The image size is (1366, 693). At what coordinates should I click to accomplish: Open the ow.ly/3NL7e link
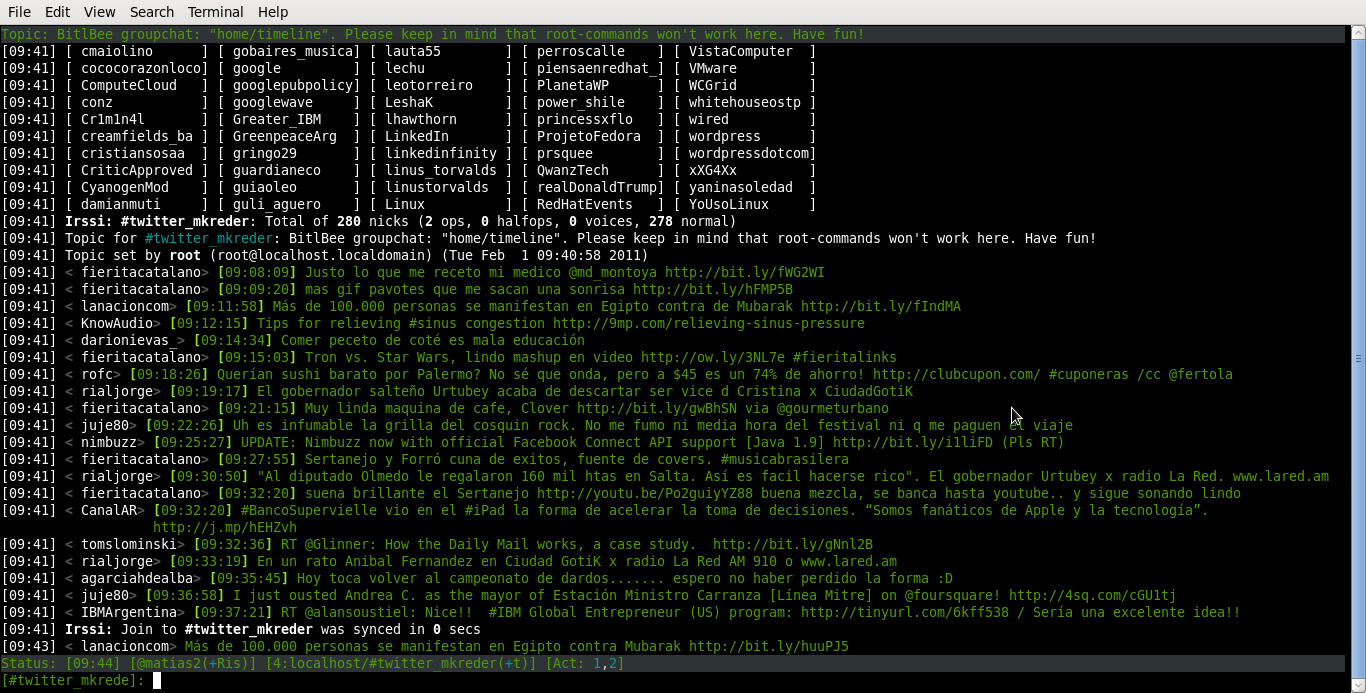(712, 357)
